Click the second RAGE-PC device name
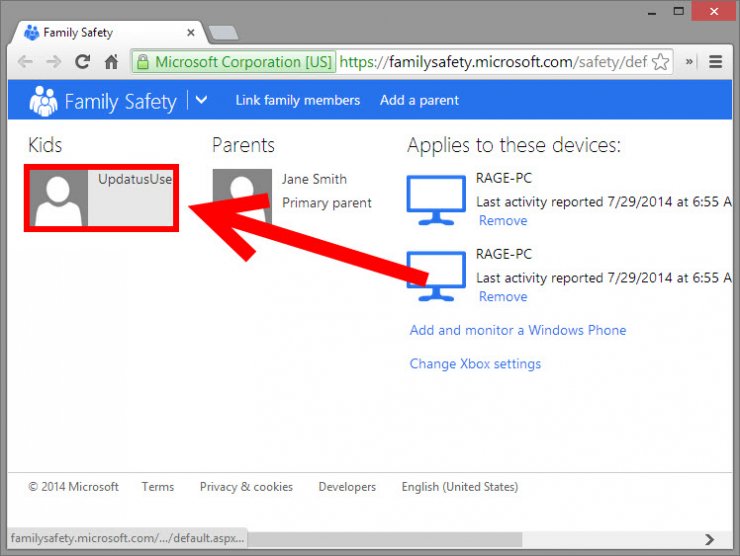The height and width of the screenshot is (556, 740). 504,254
